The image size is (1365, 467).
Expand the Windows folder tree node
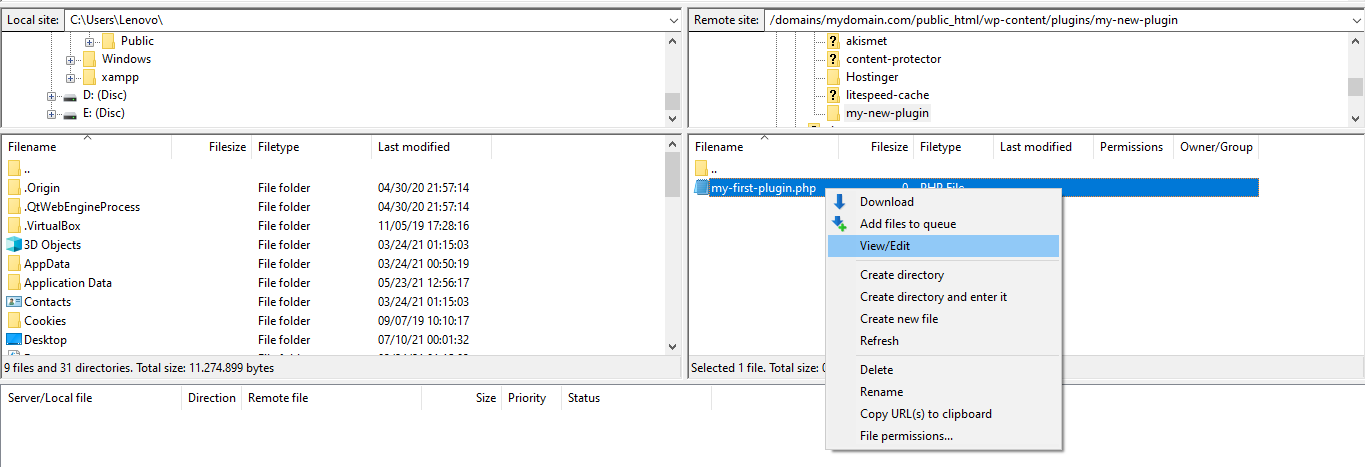pos(71,60)
